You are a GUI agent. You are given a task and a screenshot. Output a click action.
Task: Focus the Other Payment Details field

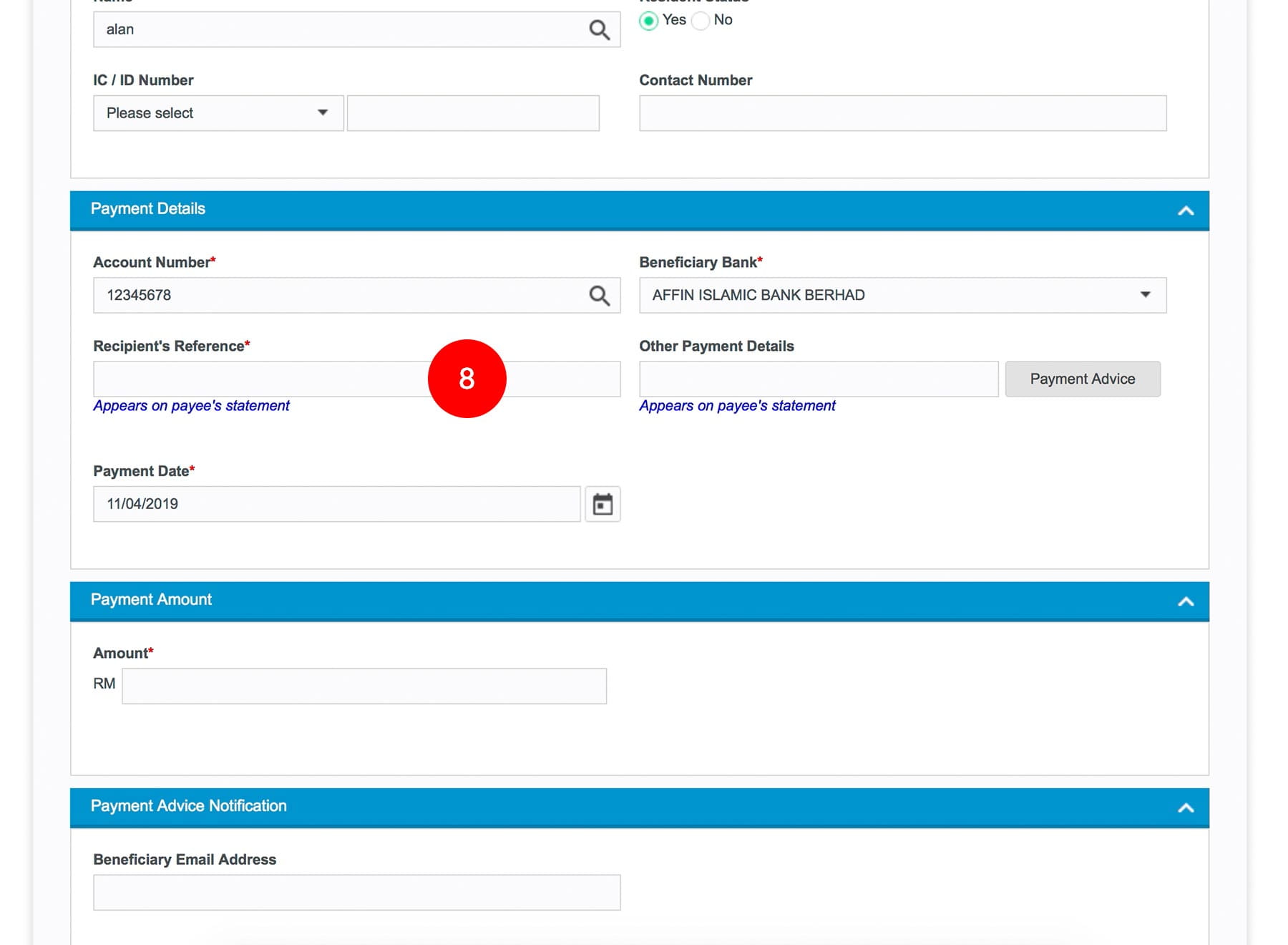coord(818,379)
